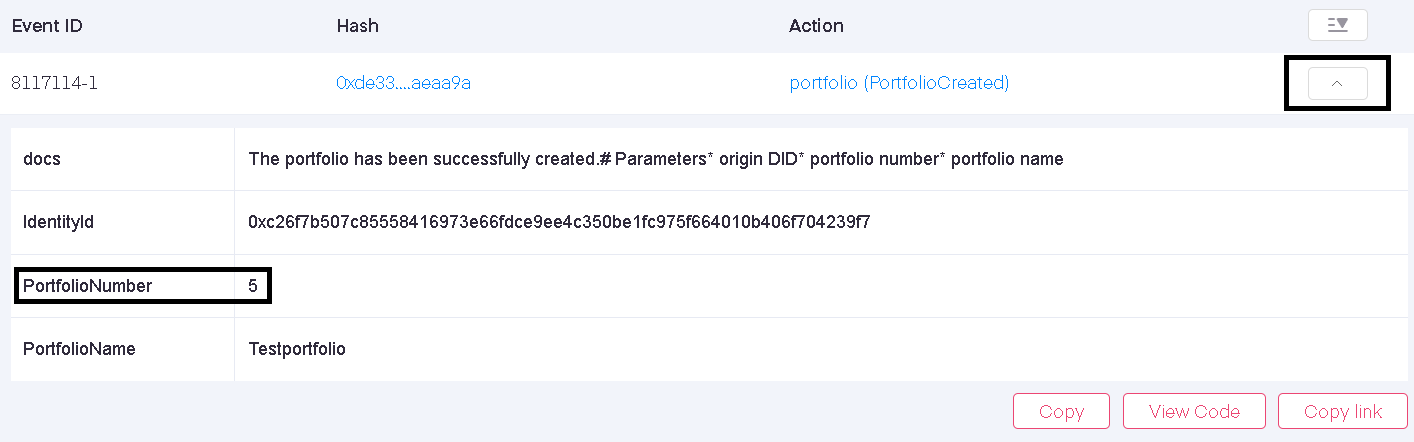Click the PortfolioNumber field label
Screen dimensions: 1414x442
coord(87,286)
